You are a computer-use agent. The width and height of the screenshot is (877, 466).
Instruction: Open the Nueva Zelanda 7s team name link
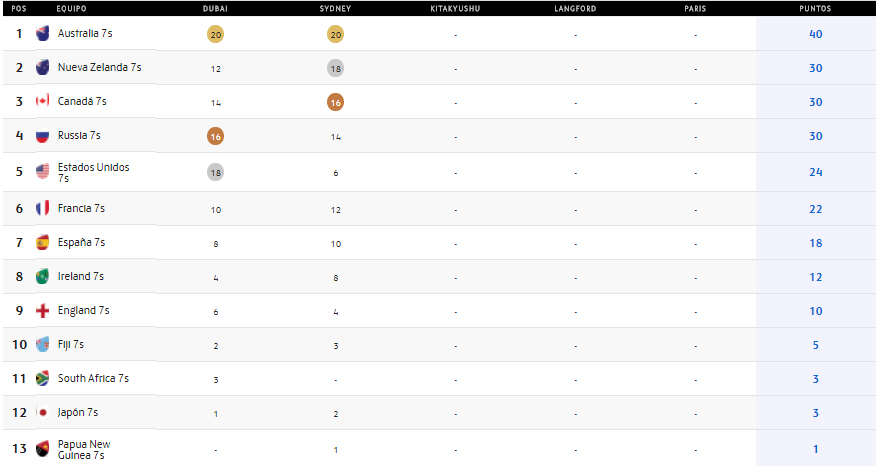[x=99, y=68]
